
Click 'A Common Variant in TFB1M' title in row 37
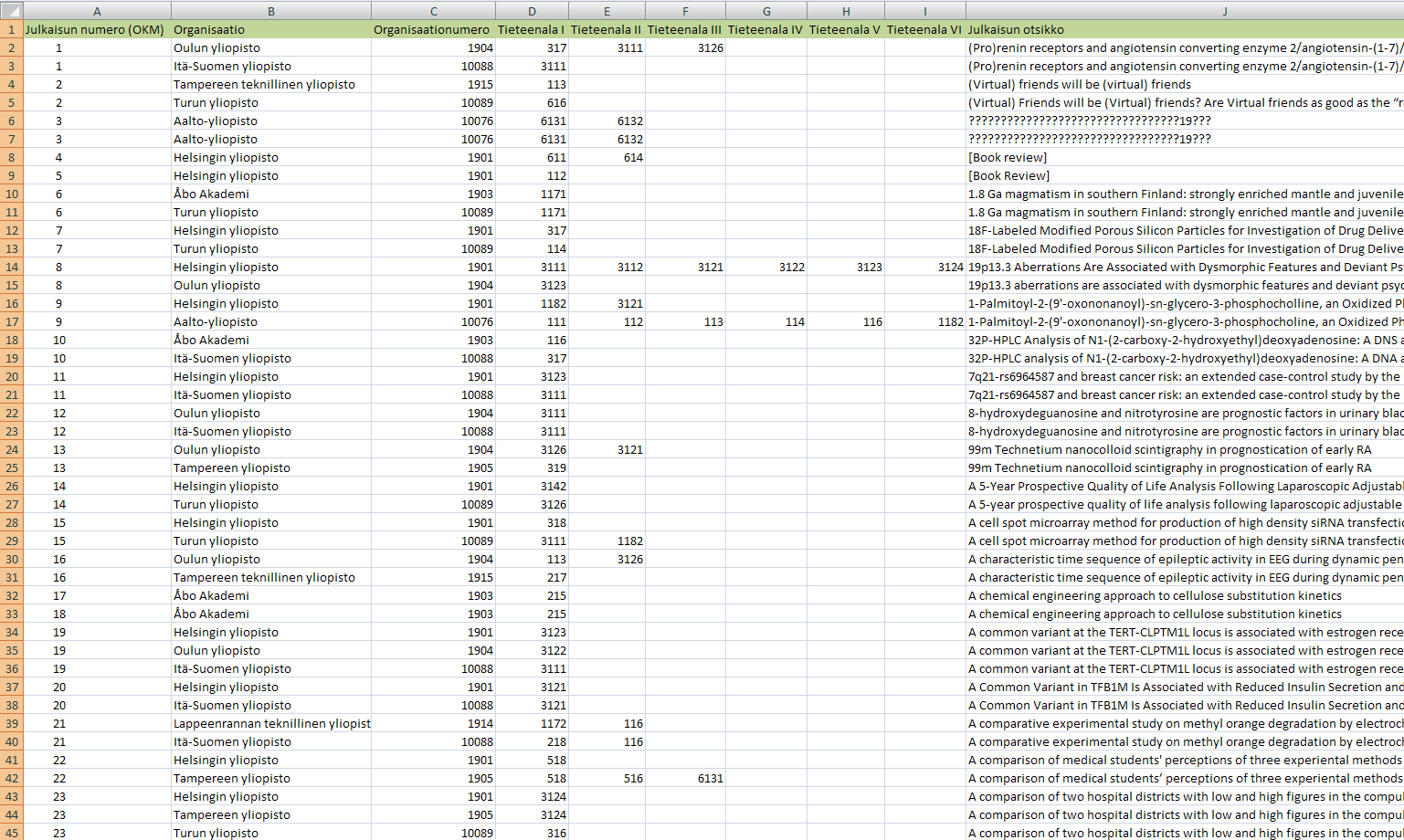tap(1185, 687)
